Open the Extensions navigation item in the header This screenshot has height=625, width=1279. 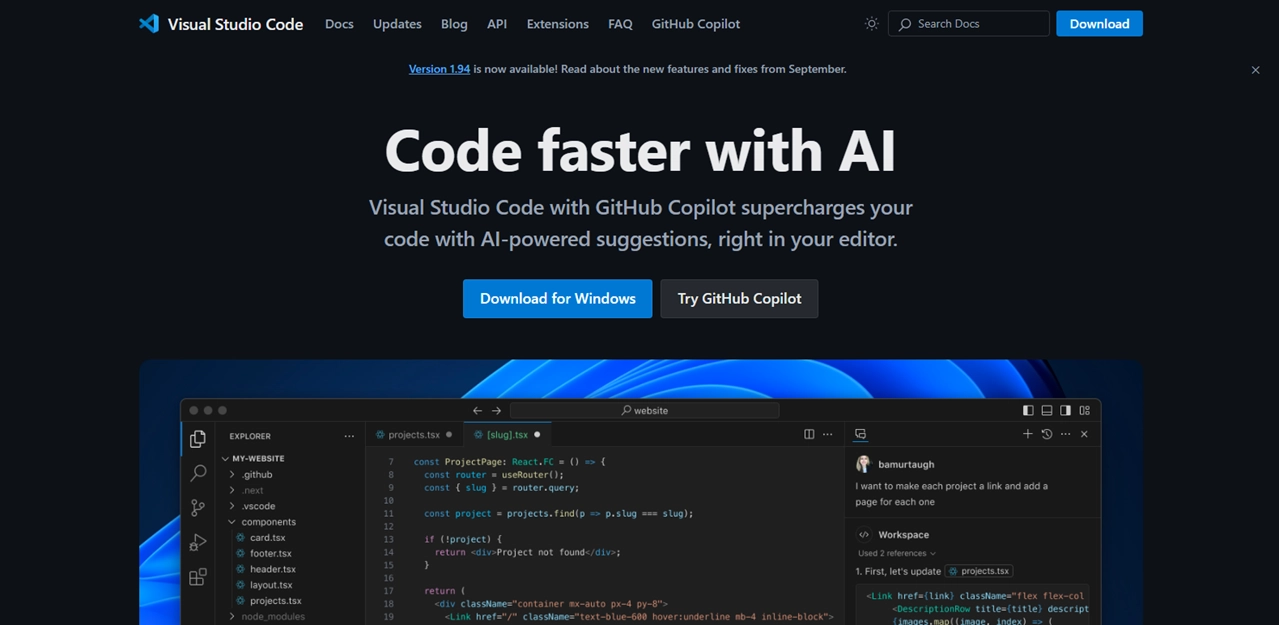point(558,24)
